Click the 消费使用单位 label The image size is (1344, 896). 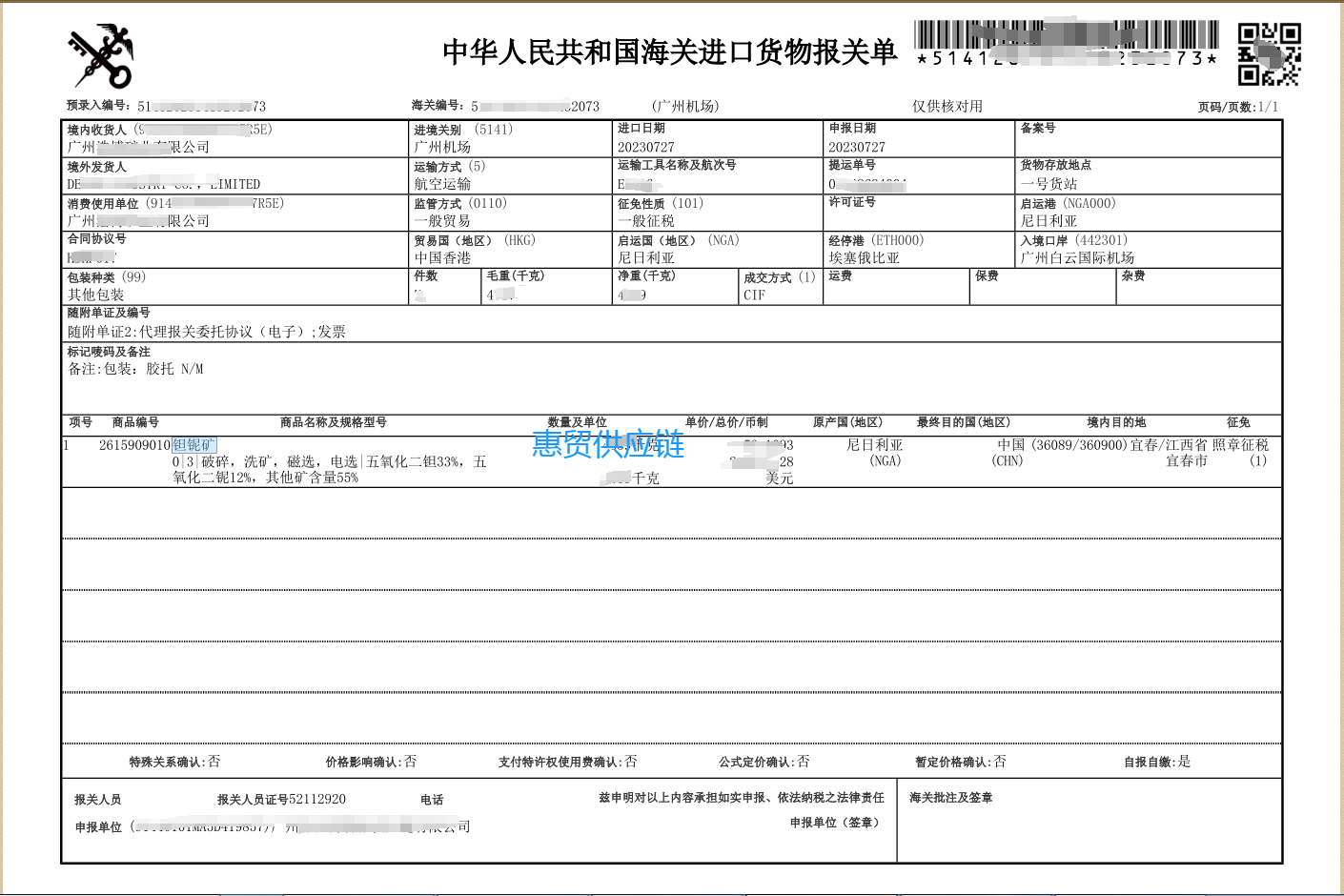click(103, 204)
